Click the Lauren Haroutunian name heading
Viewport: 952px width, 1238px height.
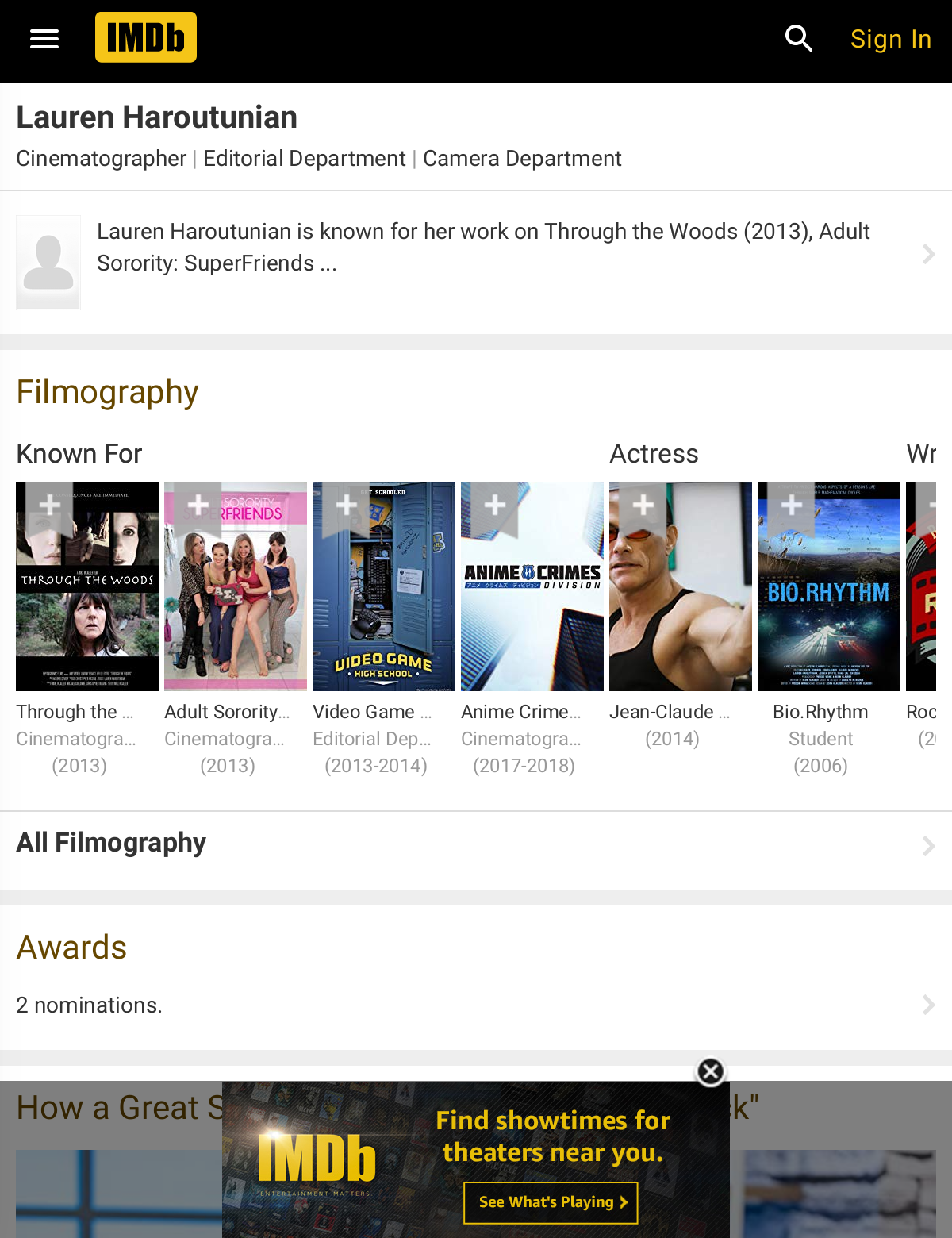[156, 117]
